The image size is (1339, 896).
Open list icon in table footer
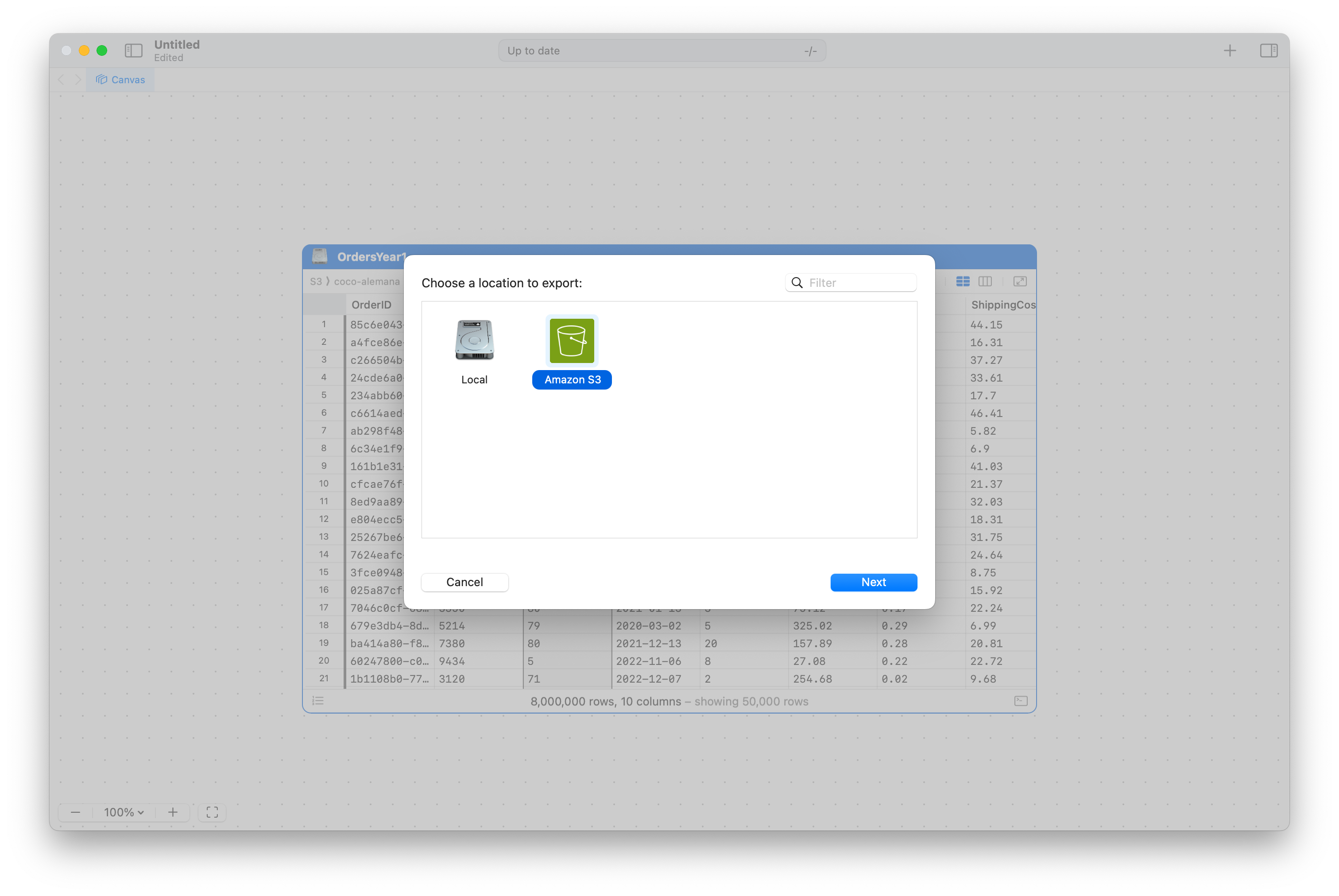(318, 701)
